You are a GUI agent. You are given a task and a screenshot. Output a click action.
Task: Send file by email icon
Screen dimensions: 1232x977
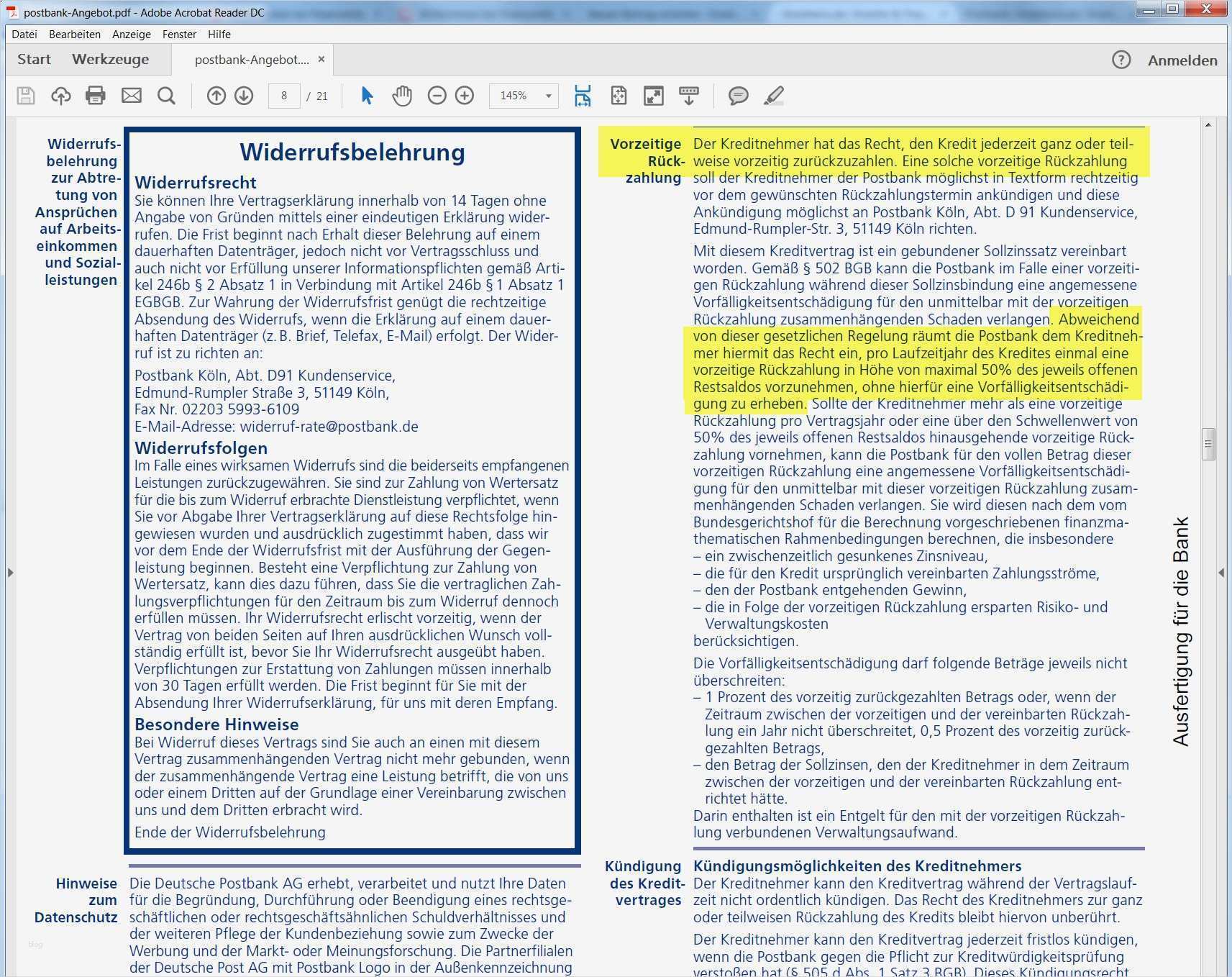pyautogui.click(x=132, y=96)
